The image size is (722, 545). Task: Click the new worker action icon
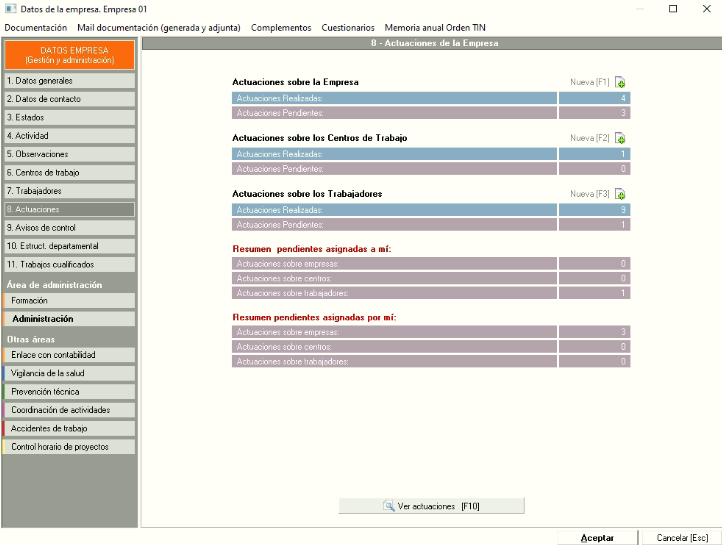(x=620, y=194)
